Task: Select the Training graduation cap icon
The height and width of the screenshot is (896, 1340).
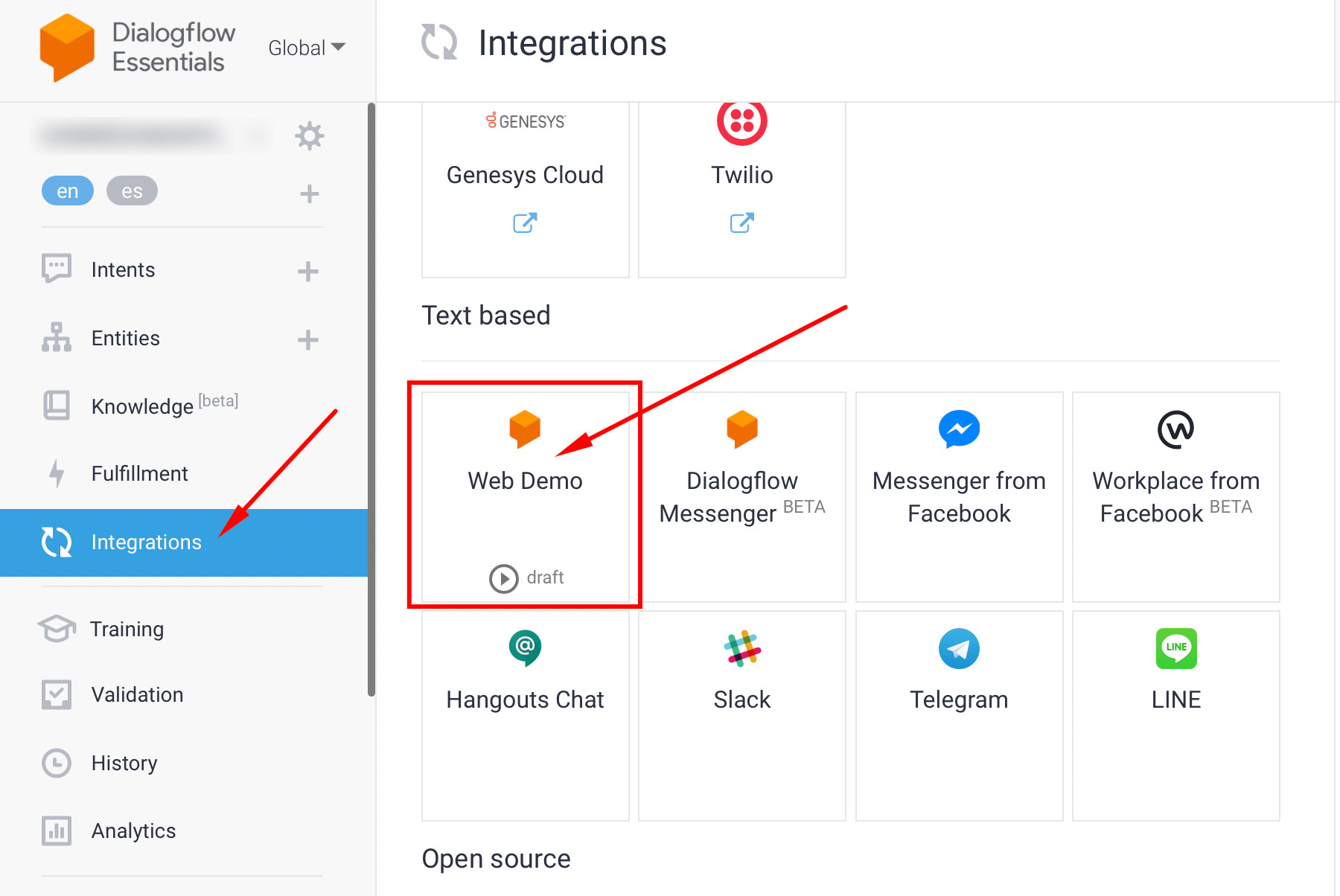Action: coord(56,629)
